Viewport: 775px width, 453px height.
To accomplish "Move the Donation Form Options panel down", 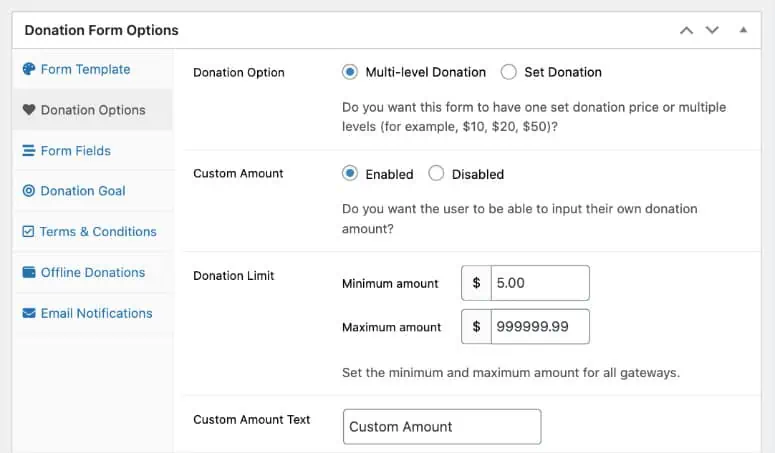I will (x=712, y=30).
